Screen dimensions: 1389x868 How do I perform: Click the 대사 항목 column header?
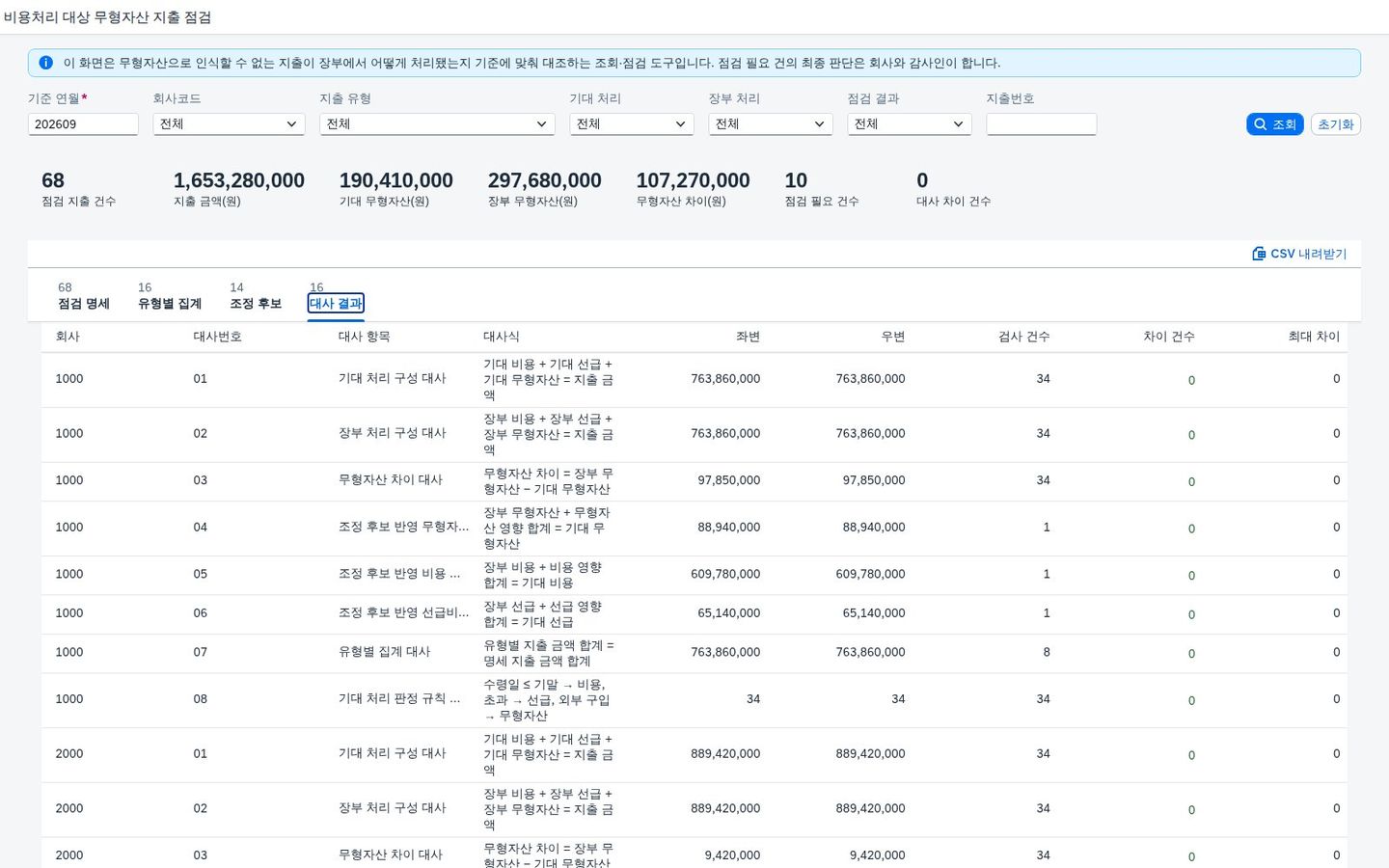pyautogui.click(x=364, y=337)
